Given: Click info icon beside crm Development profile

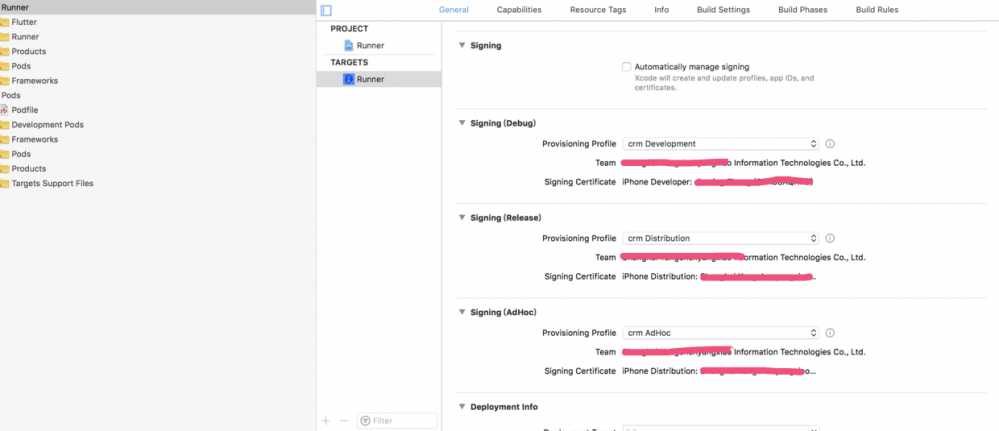Looking at the screenshot, I should click(x=830, y=144).
